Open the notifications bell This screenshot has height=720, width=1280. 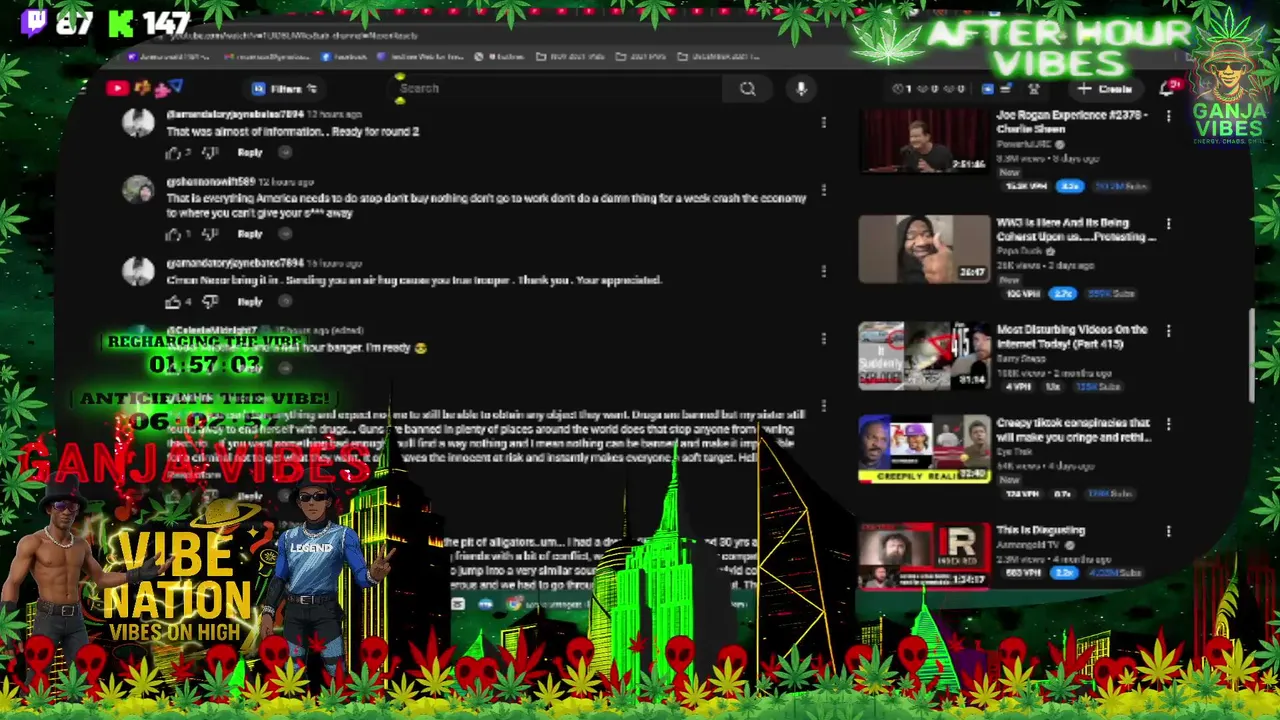tap(1167, 89)
